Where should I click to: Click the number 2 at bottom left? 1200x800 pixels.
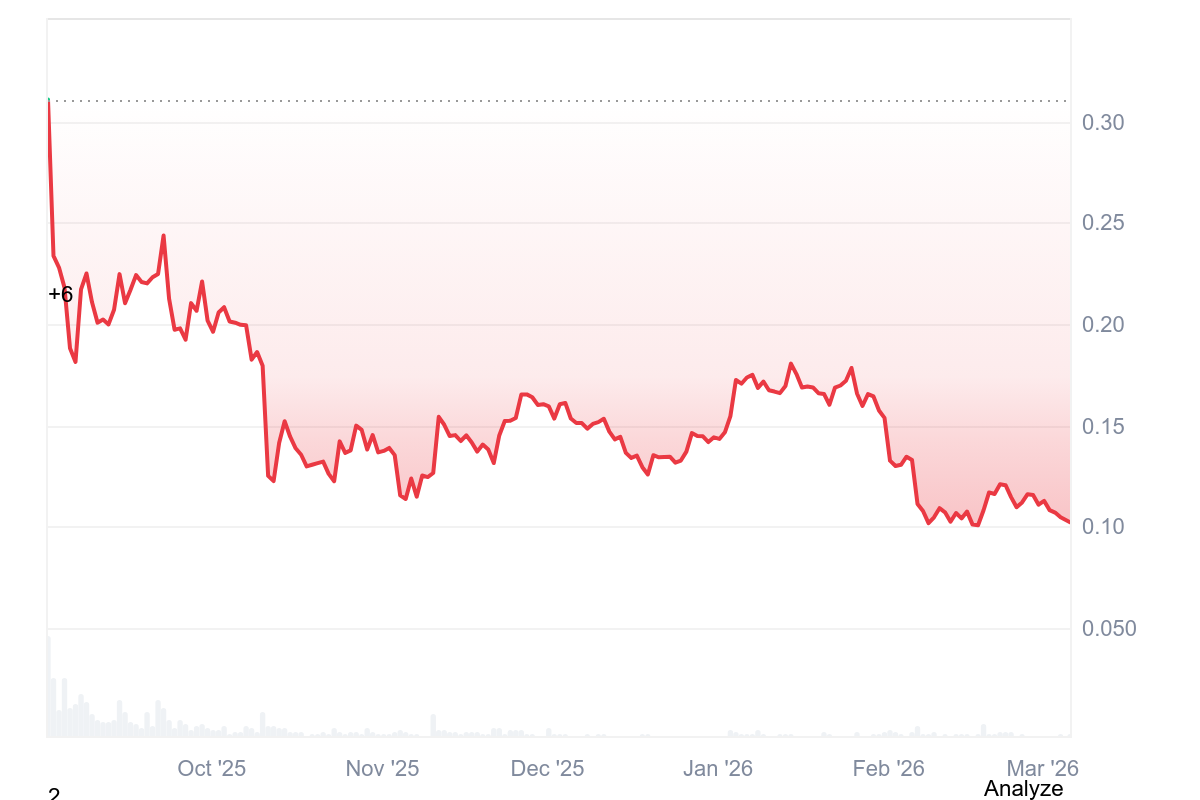[x=54, y=794]
